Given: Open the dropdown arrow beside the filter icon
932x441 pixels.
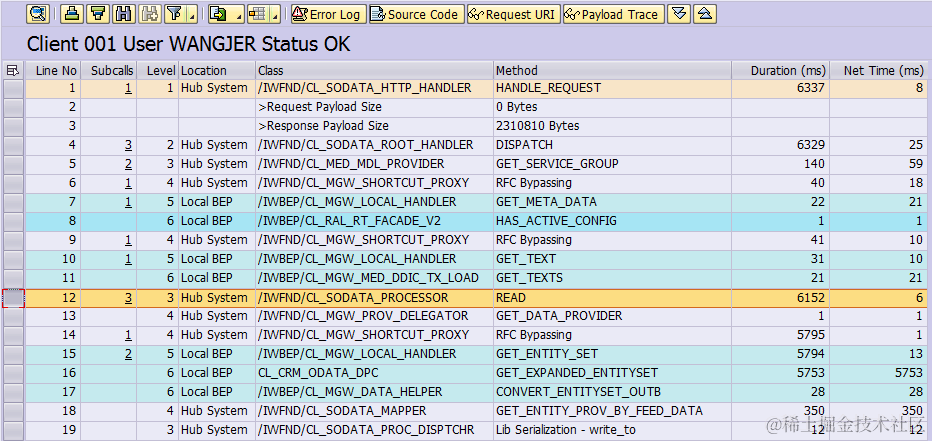Looking at the screenshot, I should [191, 14].
